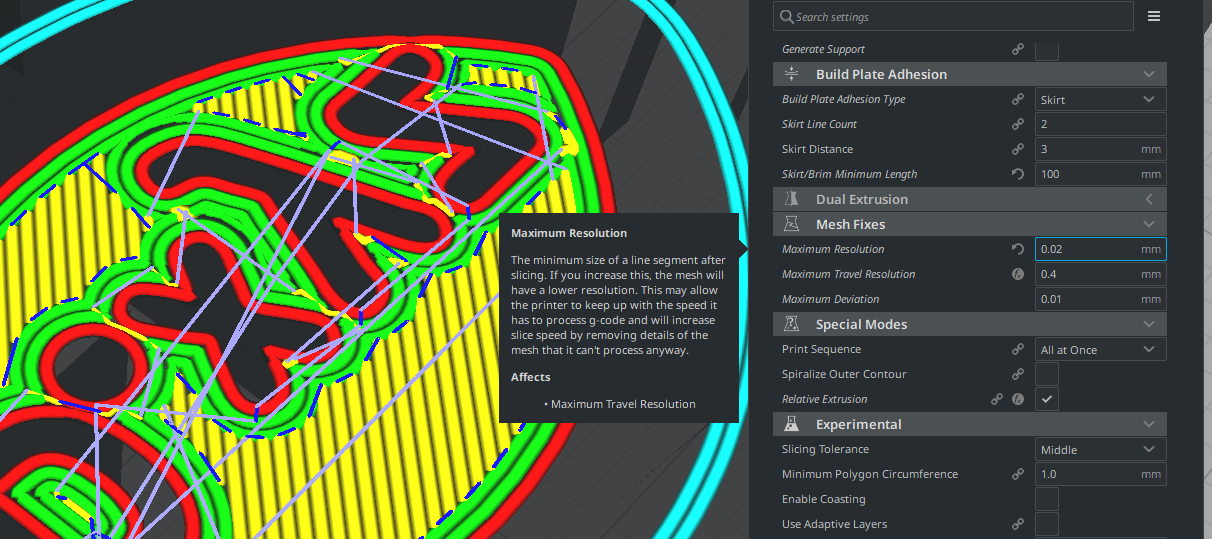
Task: Click the Maximum Resolution setting label
Action: coord(833,249)
